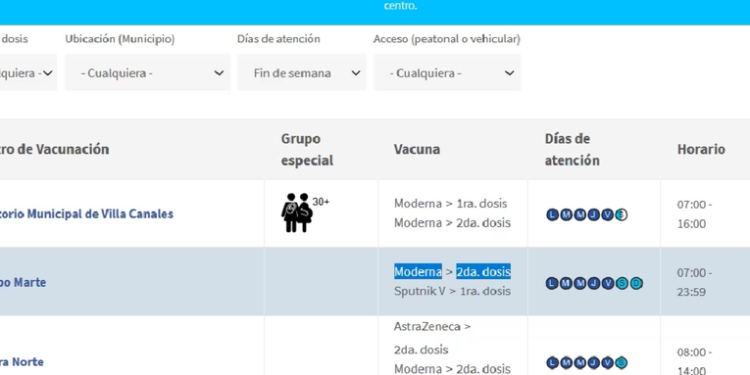Screen dimensions: 750x375
Task: Click the 'Vacuna' column header
Action: point(417,149)
